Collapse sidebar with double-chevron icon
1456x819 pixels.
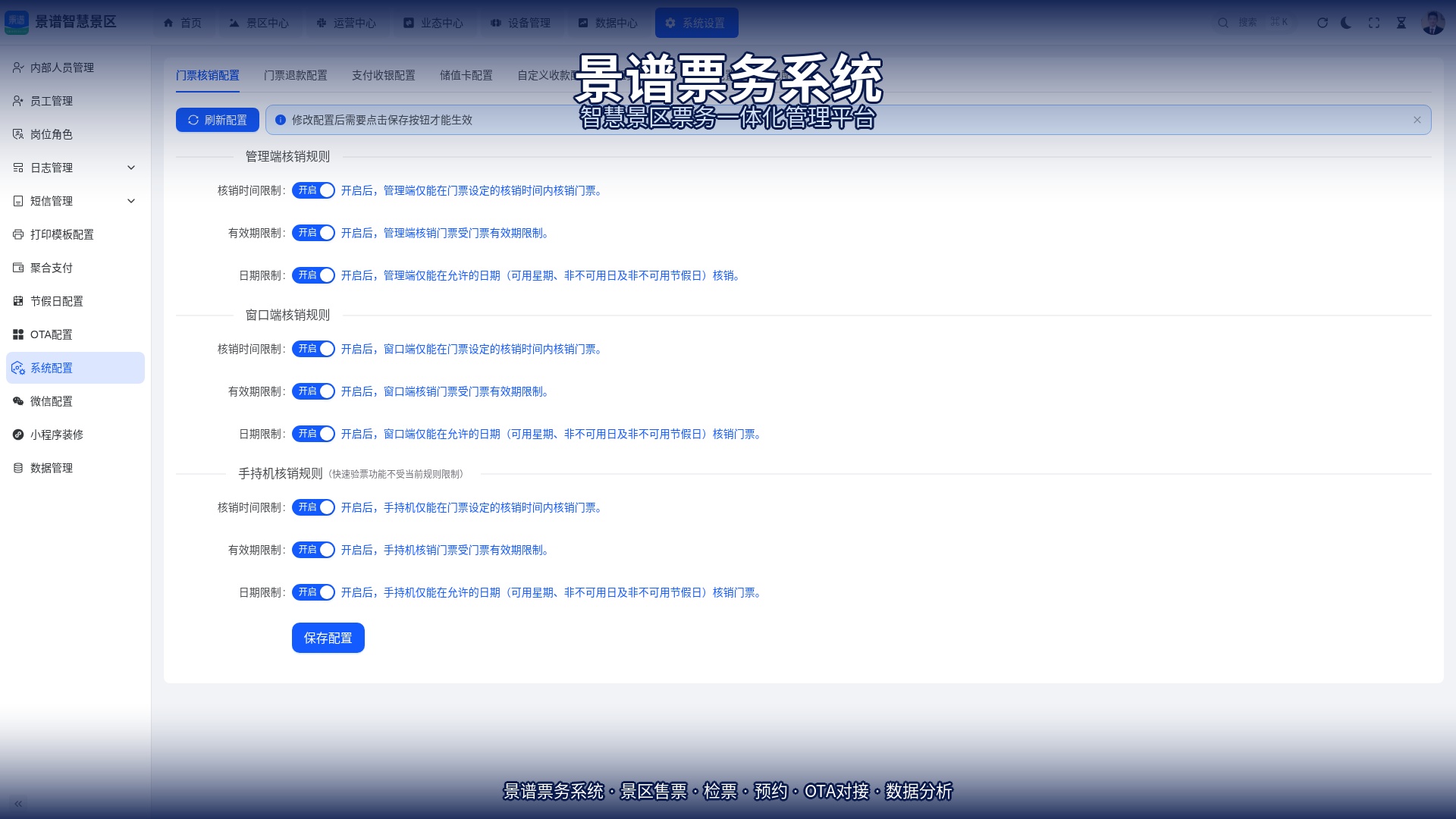coord(18,804)
